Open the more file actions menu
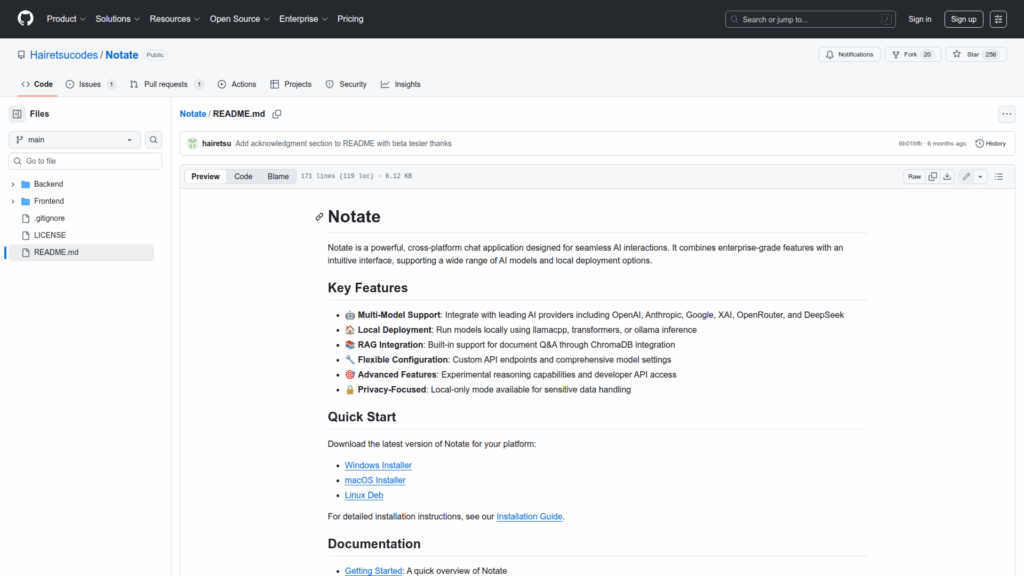The width and height of the screenshot is (1024, 576). (1006, 114)
